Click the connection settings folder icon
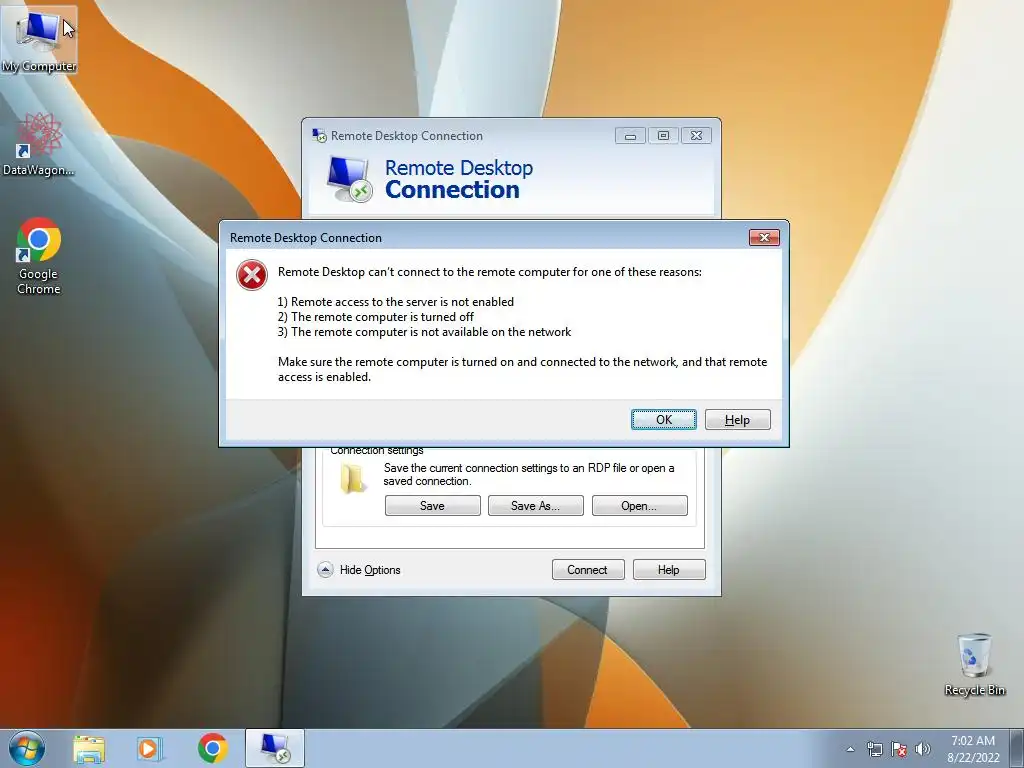The height and width of the screenshot is (768, 1024). (x=353, y=478)
